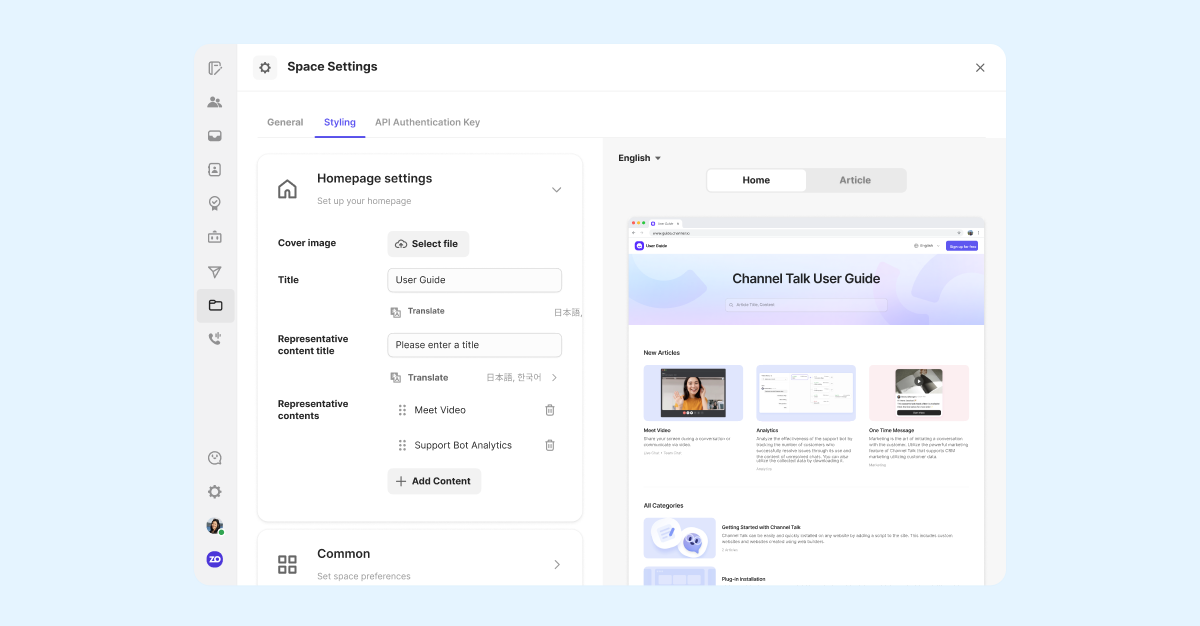This screenshot has height=626, width=1200.
Task: Click the Cover image label
Action: tap(307, 243)
